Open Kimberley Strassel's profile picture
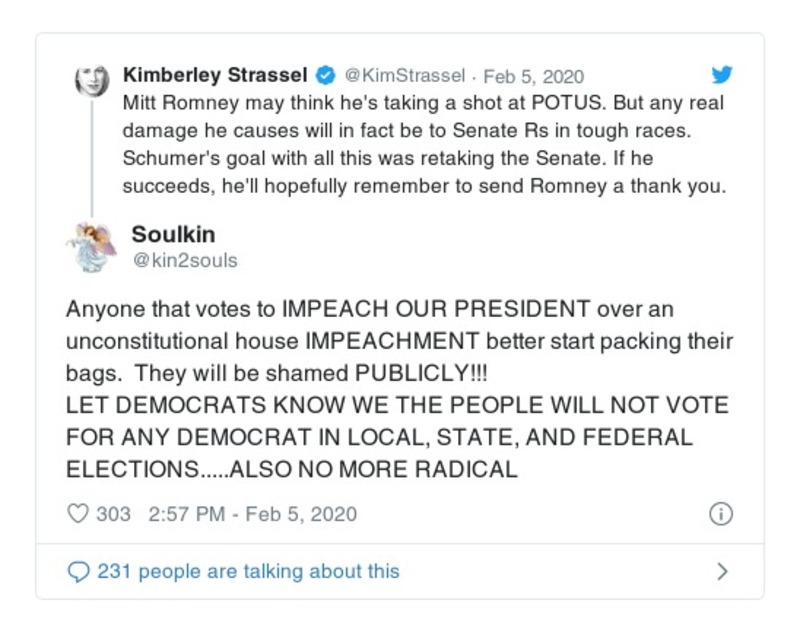Viewport: 800px width, 632px height. (93, 80)
